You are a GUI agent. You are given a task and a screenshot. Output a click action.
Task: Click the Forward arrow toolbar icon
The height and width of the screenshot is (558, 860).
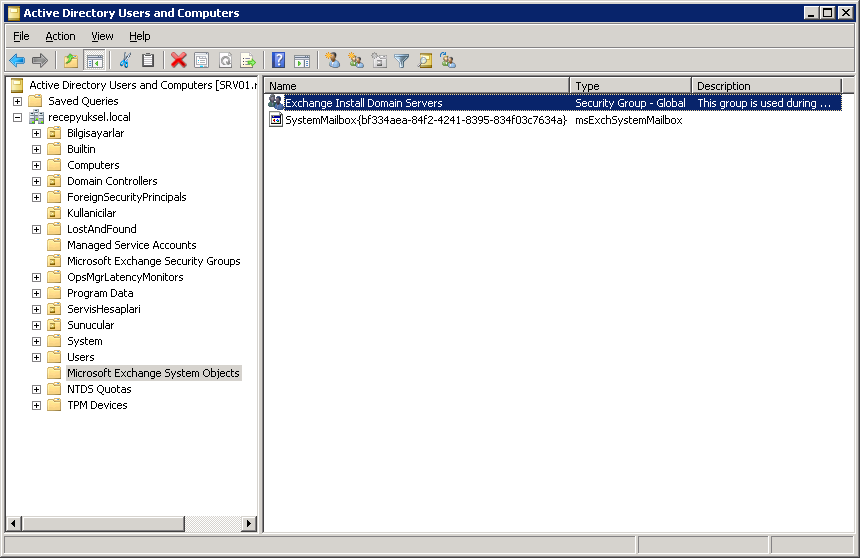[x=40, y=60]
